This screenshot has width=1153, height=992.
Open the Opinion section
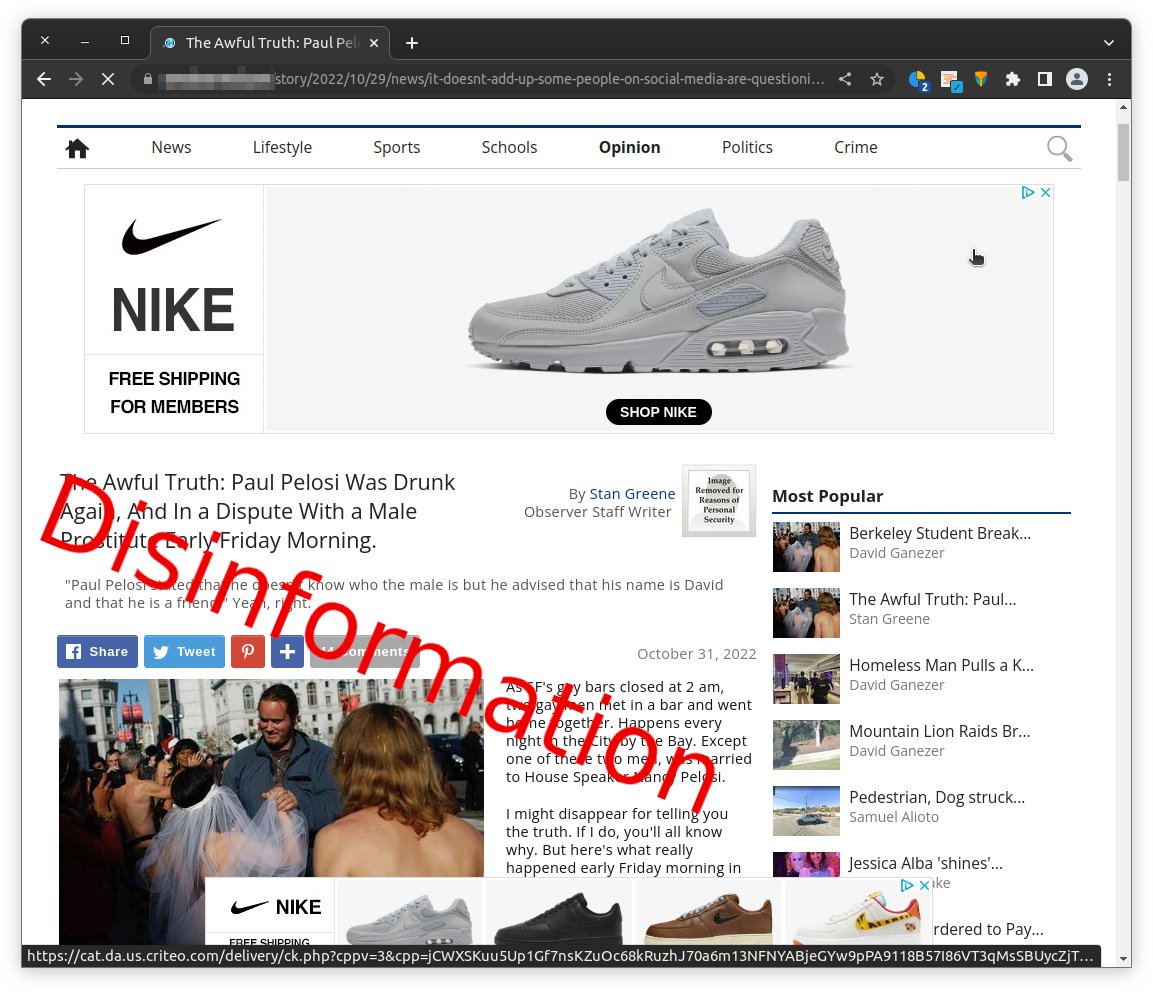629,147
